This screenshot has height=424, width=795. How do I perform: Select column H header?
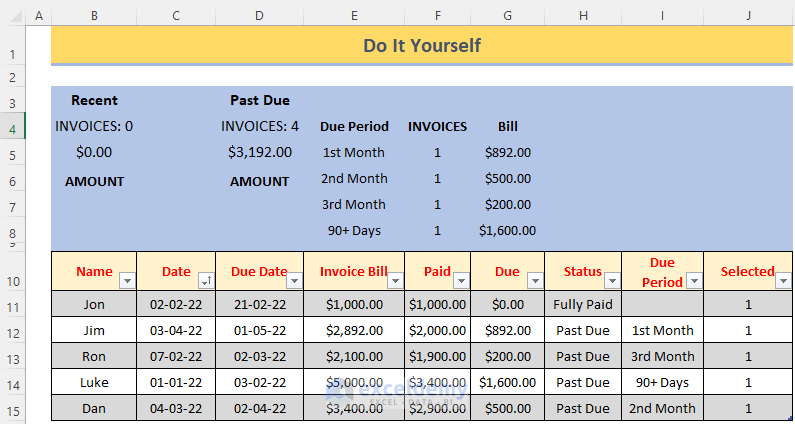tap(583, 16)
